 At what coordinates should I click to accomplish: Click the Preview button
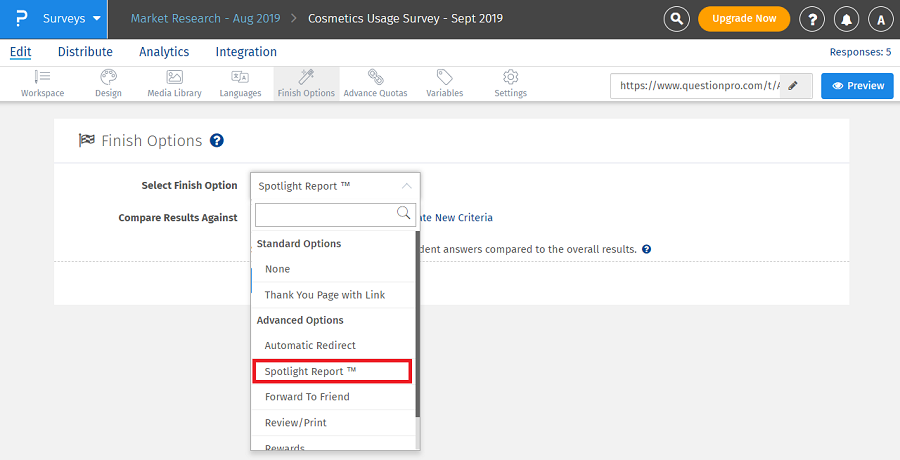click(857, 86)
